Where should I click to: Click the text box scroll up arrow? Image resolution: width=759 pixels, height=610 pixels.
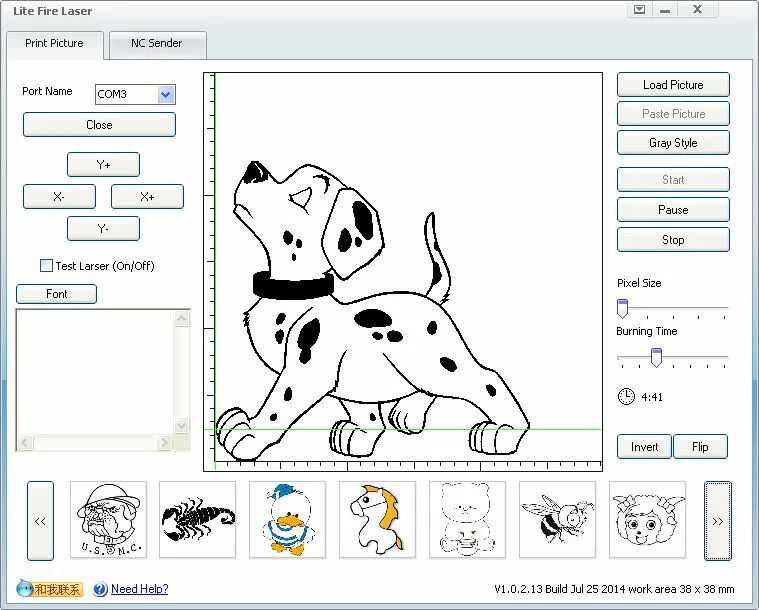tap(182, 319)
